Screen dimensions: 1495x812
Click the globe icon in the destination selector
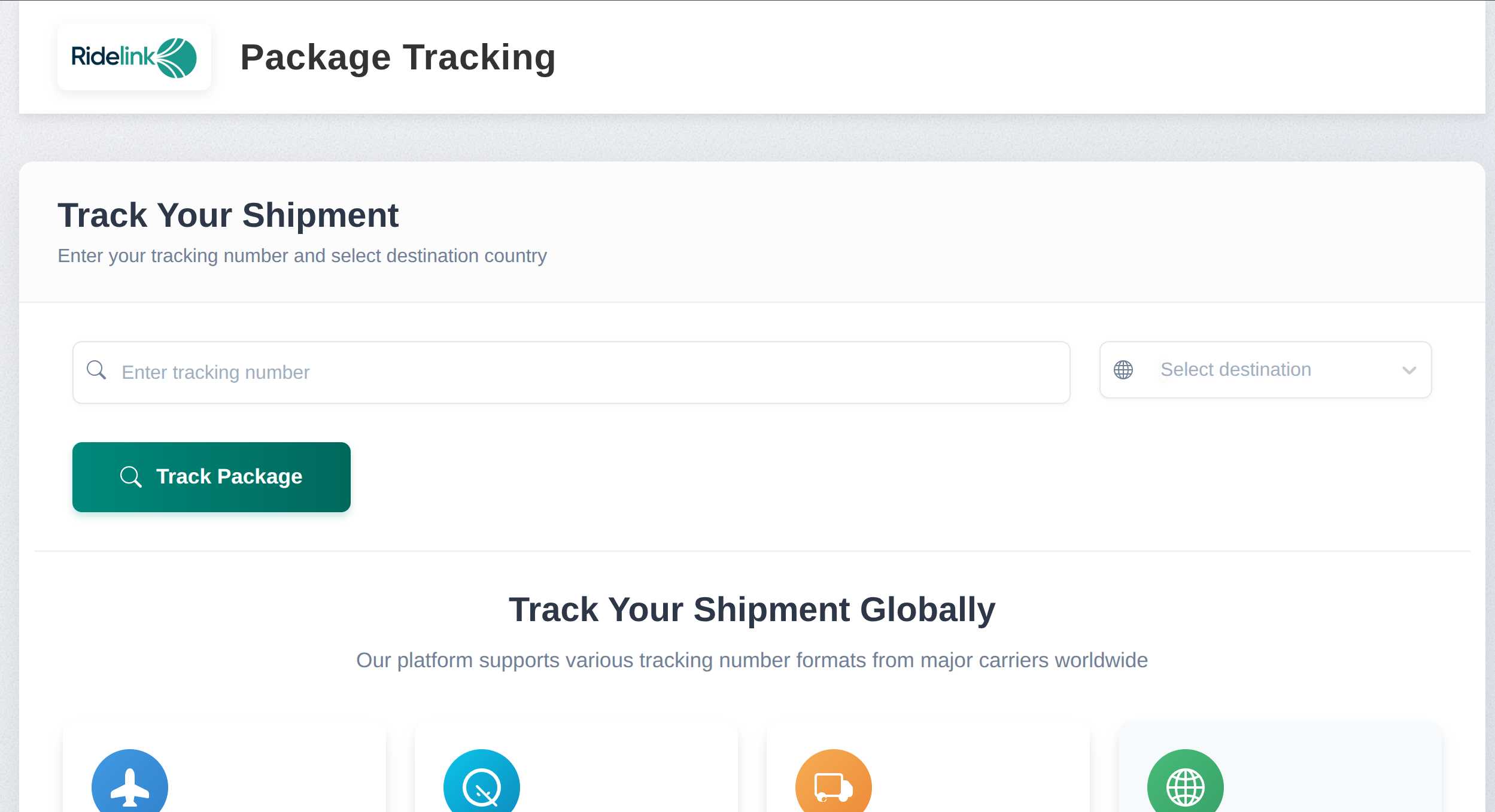tap(1123, 370)
